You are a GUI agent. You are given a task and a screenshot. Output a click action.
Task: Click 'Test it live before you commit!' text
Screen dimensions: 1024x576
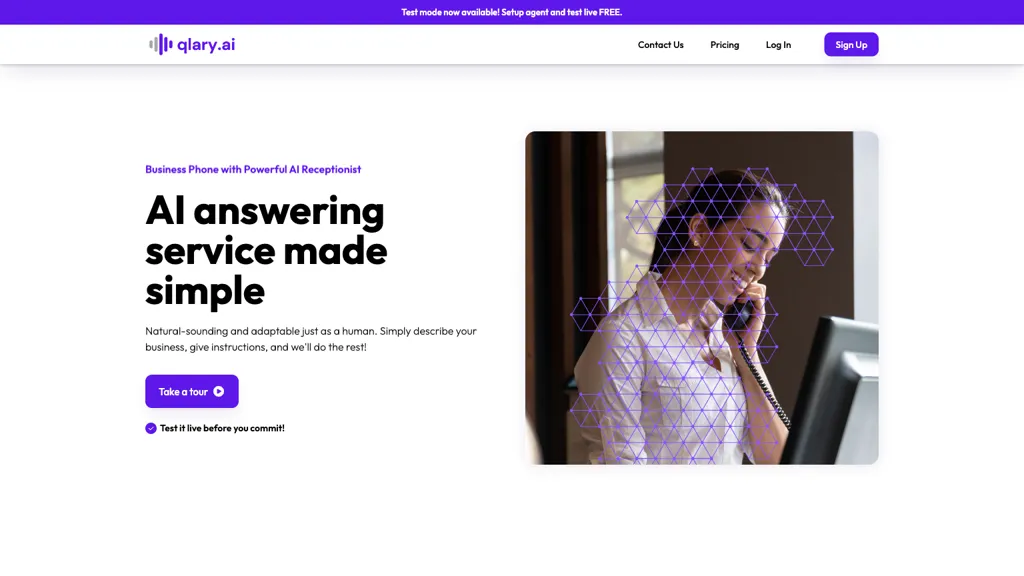click(x=222, y=428)
